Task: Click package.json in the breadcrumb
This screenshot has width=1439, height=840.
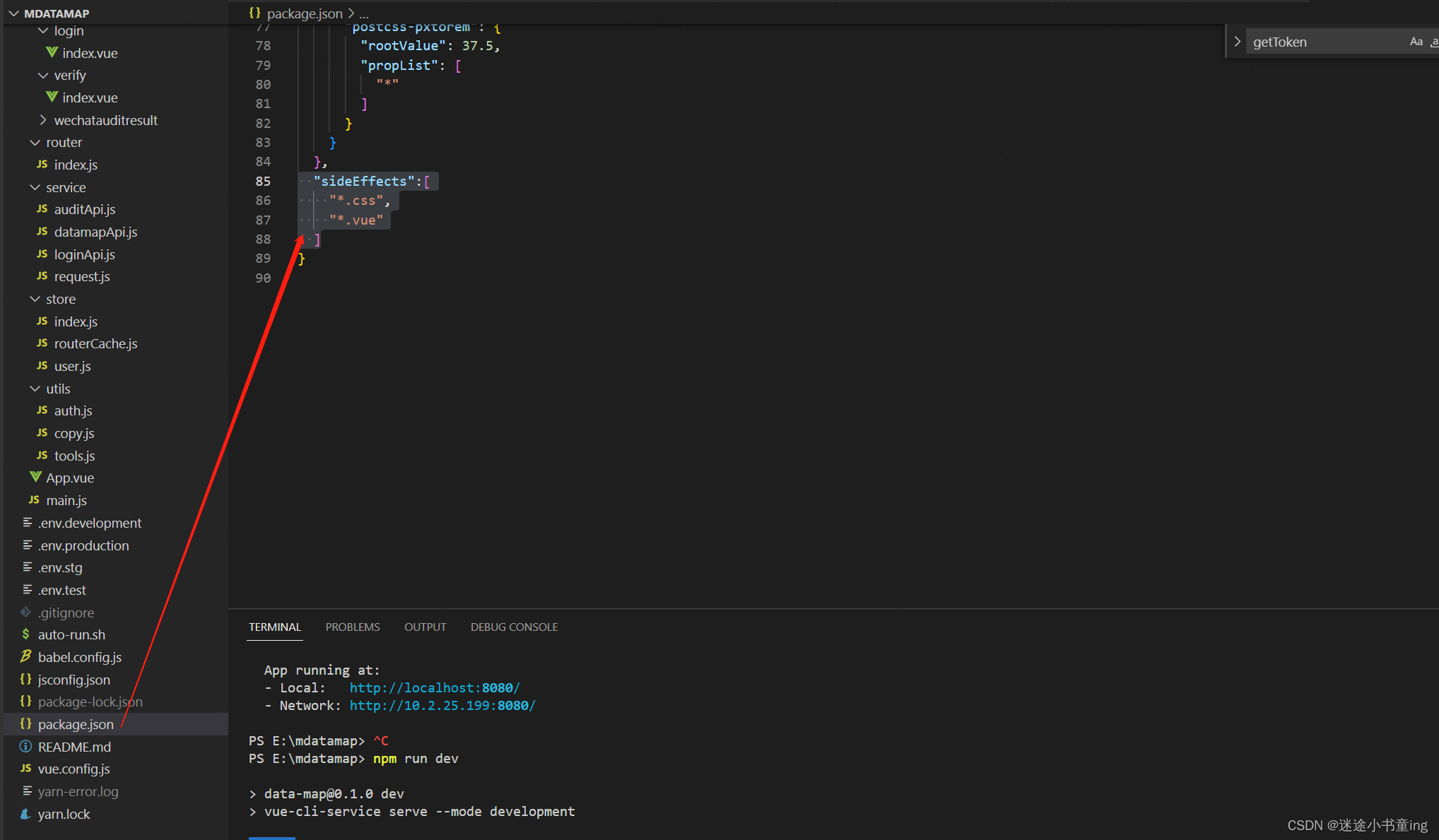Action: pyautogui.click(x=305, y=13)
